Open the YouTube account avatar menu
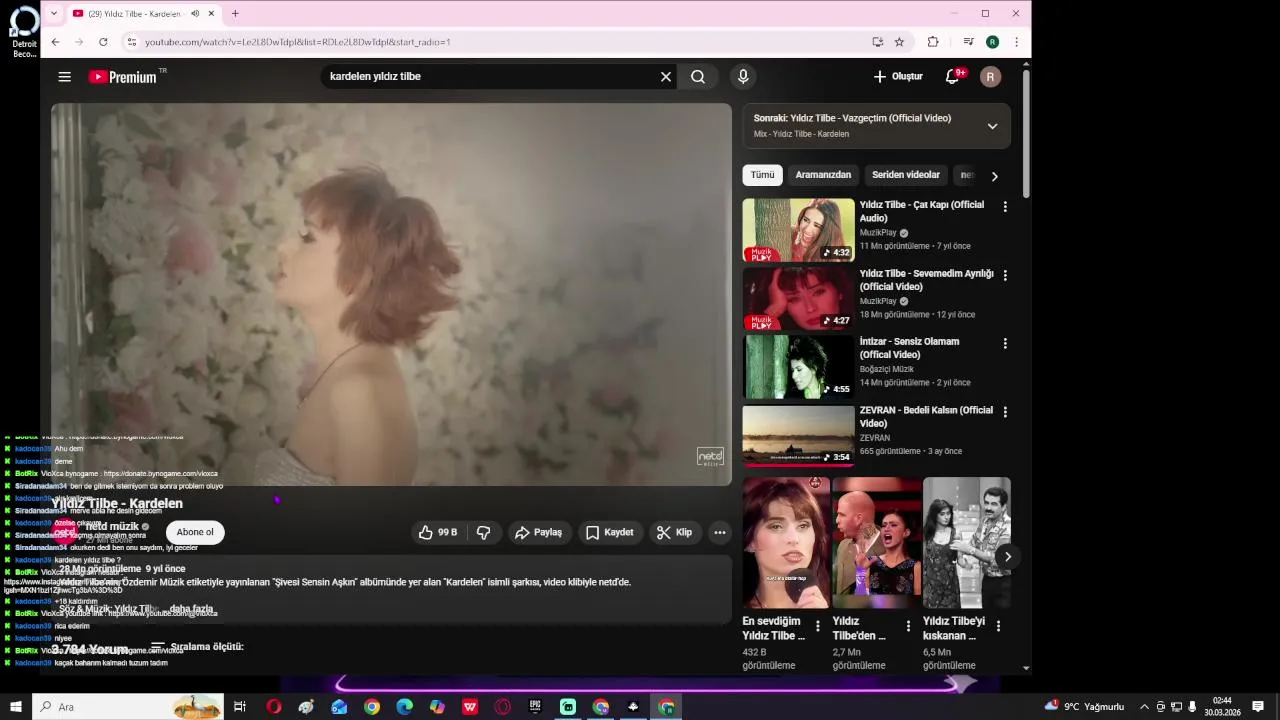Viewport: 1280px width, 720px height. pos(990,77)
